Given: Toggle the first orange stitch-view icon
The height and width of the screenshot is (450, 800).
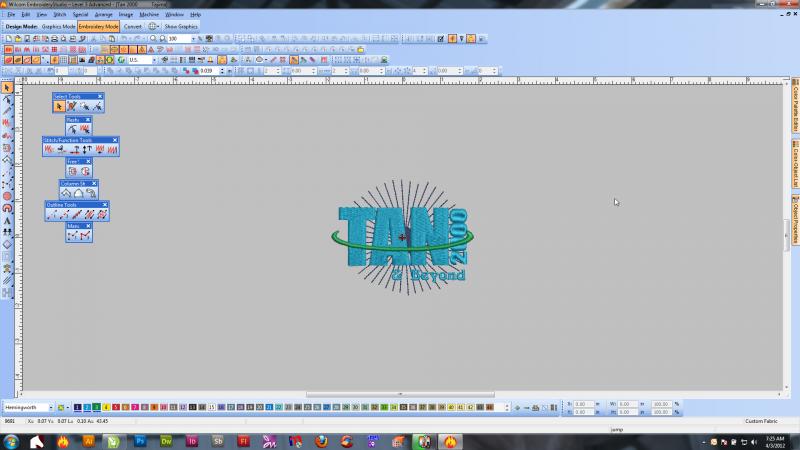Looking at the screenshot, I should [x=9, y=60].
